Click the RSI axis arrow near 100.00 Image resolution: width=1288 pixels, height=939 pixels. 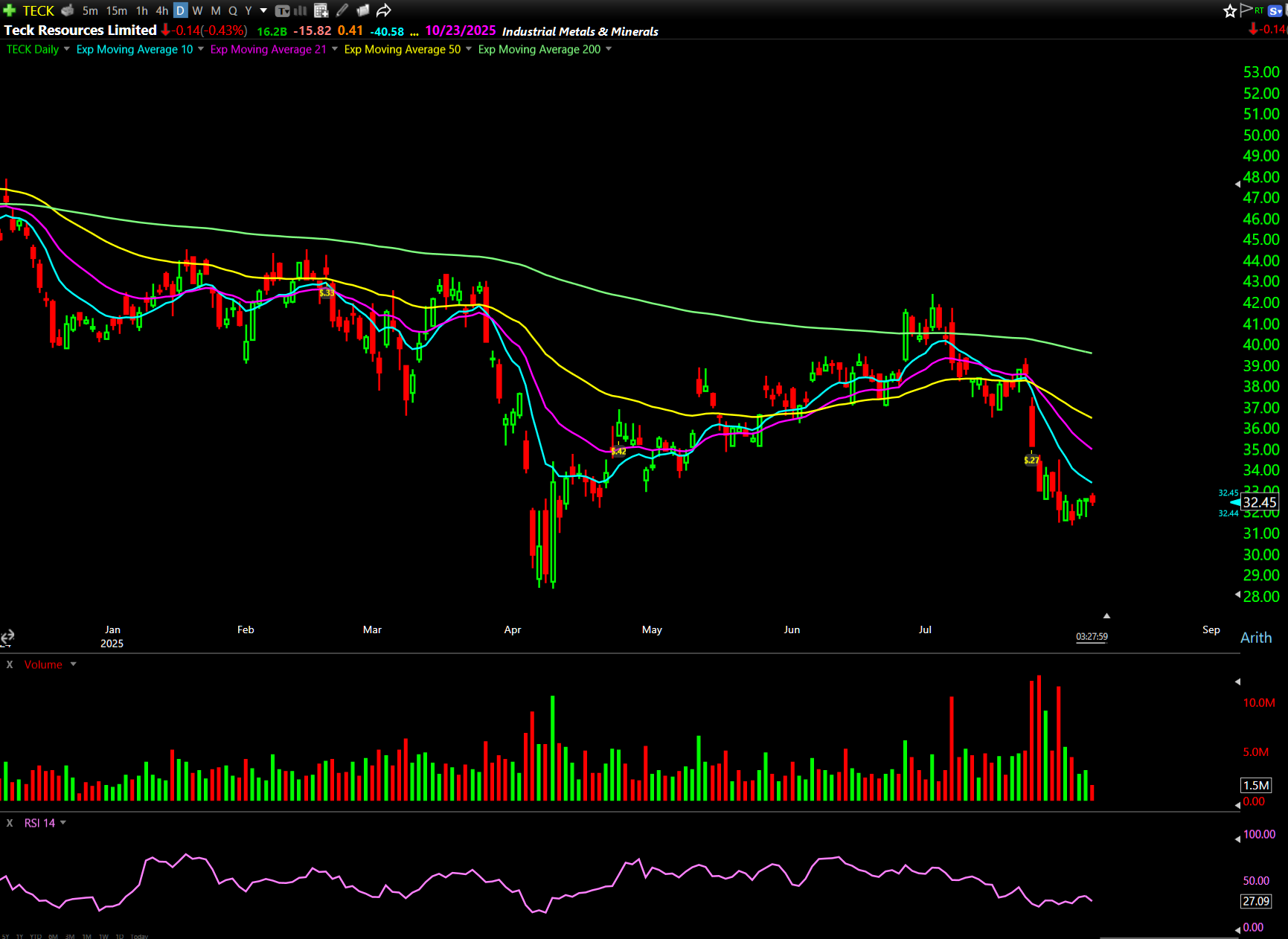(x=1237, y=838)
